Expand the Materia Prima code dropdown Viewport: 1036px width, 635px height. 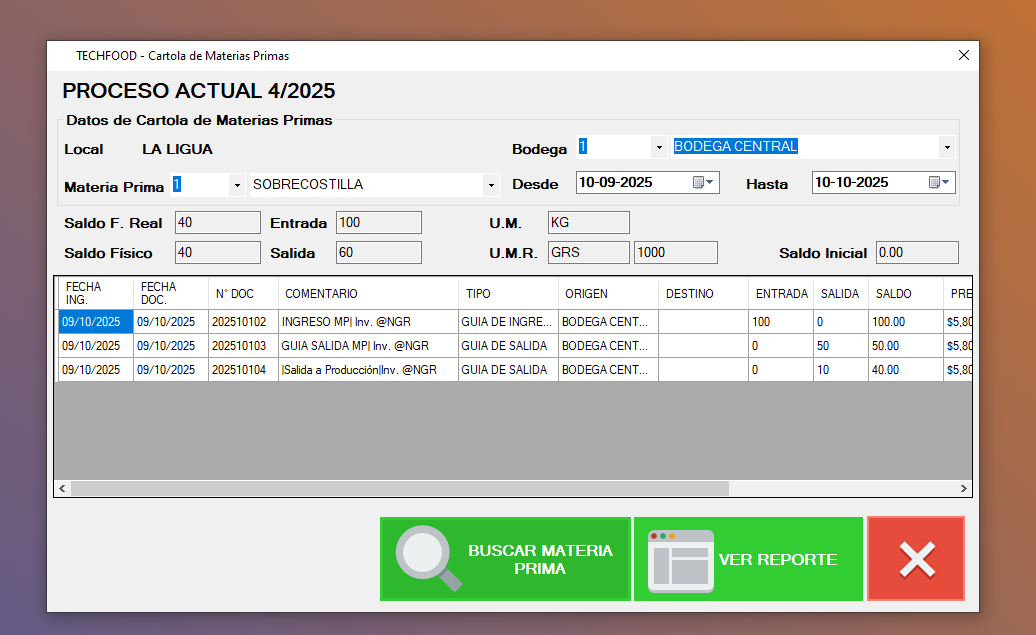point(237,185)
